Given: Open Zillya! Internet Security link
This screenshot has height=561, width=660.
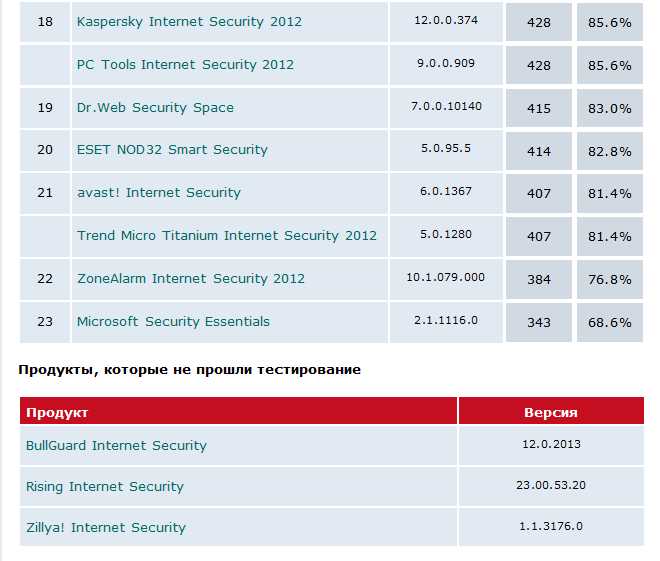Looking at the screenshot, I should pyautogui.click(x=106, y=528).
